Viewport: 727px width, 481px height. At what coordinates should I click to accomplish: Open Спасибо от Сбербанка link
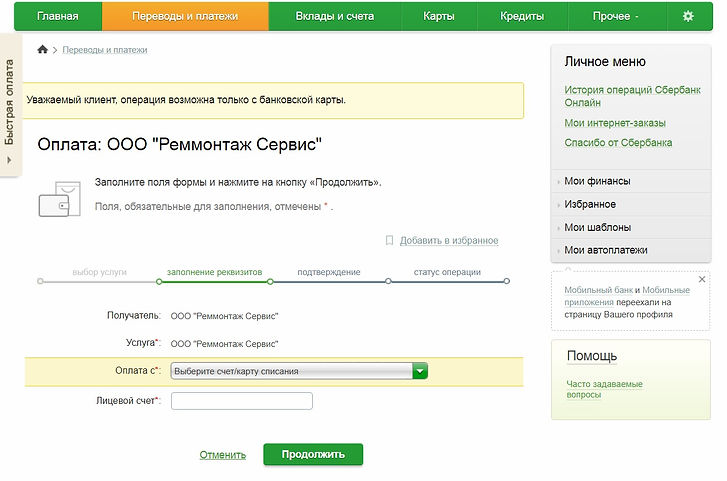tap(618, 143)
